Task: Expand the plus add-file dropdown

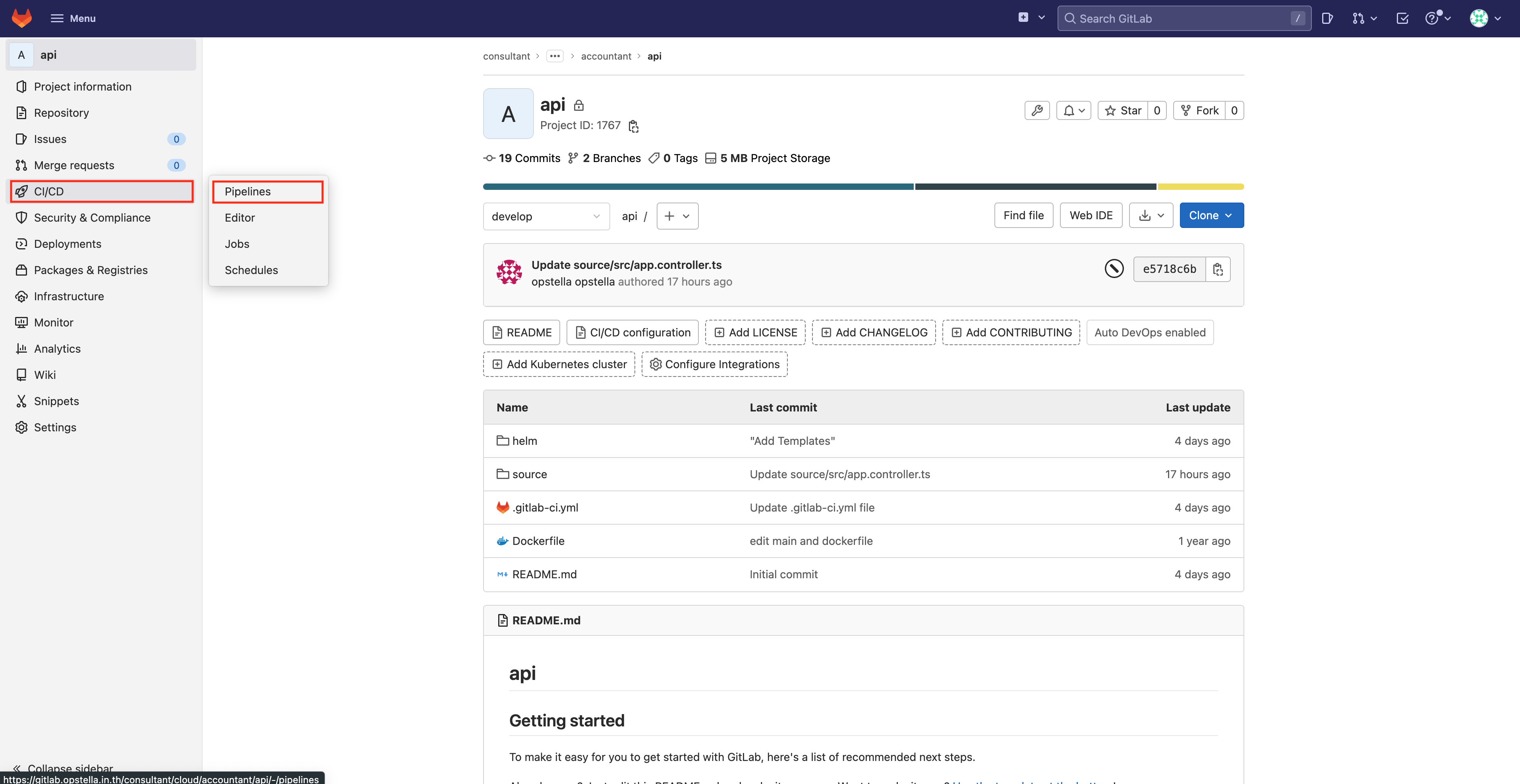Action: point(677,216)
